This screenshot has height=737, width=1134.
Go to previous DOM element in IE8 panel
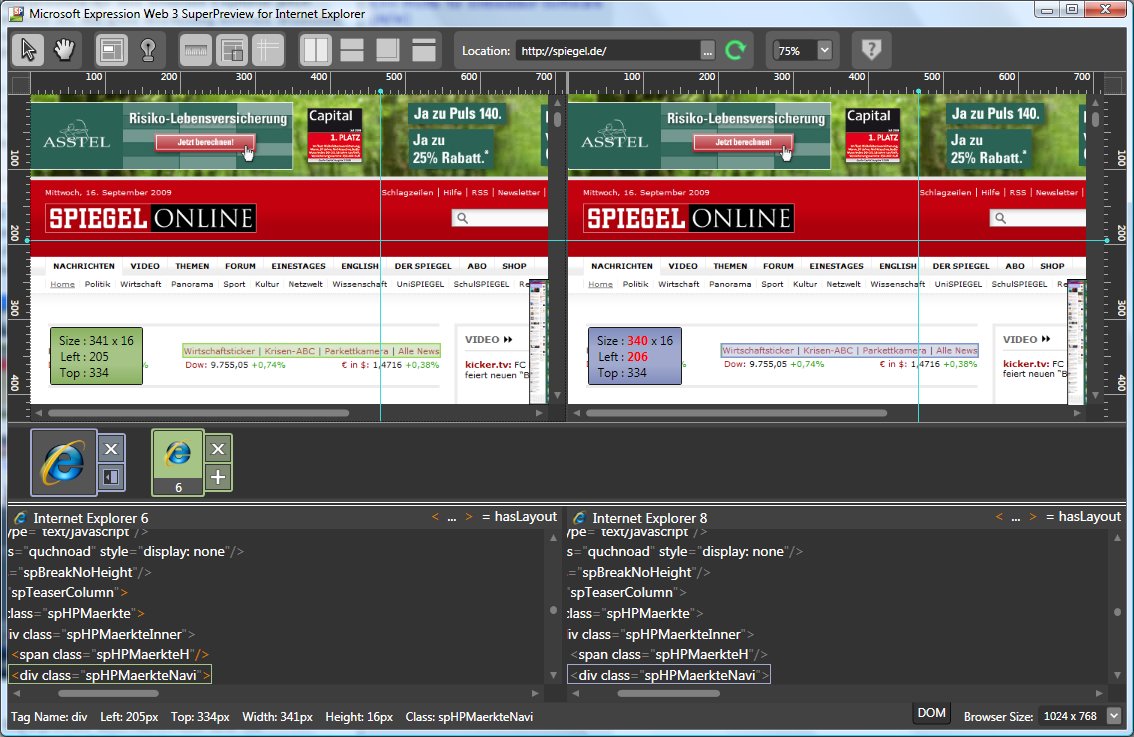pyautogui.click(x=999, y=516)
